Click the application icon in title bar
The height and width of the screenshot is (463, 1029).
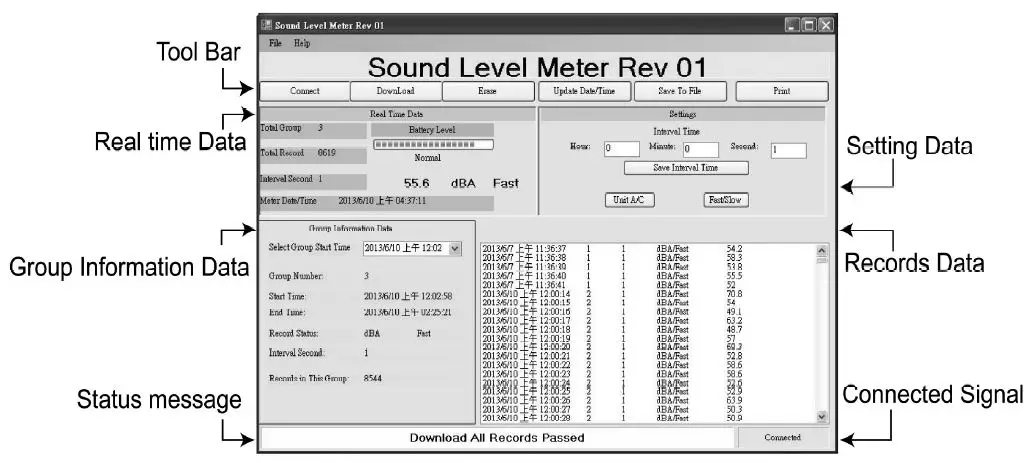coord(266,25)
